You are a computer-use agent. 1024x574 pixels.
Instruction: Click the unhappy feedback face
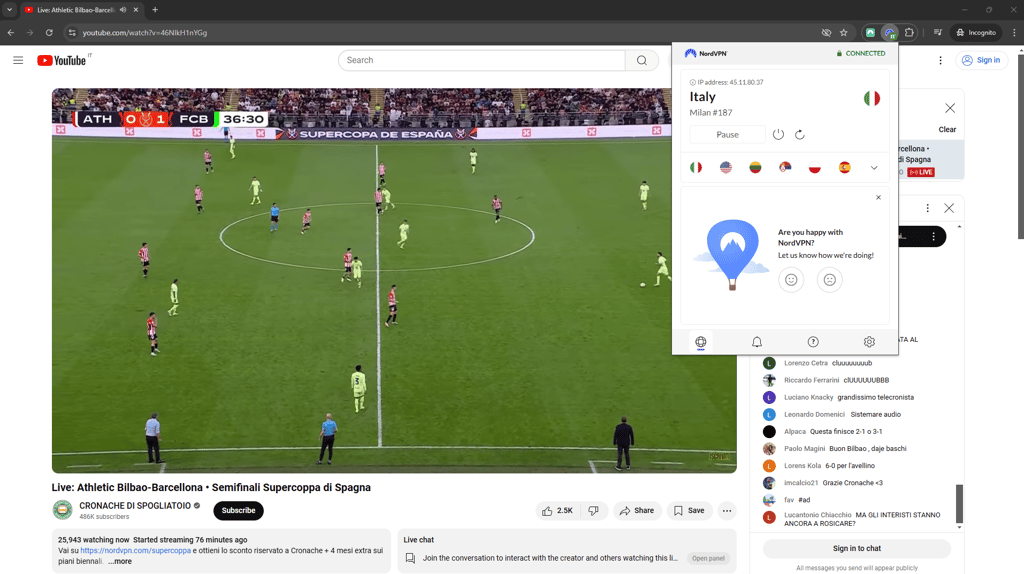829,279
